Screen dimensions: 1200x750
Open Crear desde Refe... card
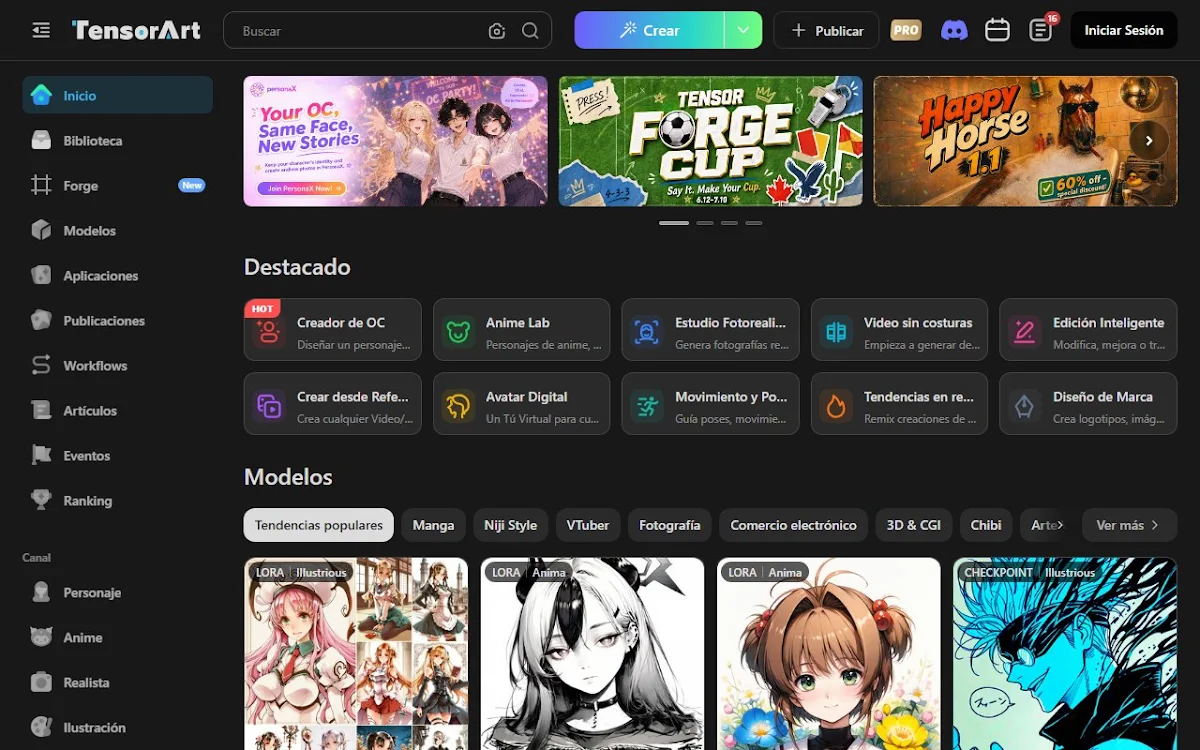click(332, 403)
